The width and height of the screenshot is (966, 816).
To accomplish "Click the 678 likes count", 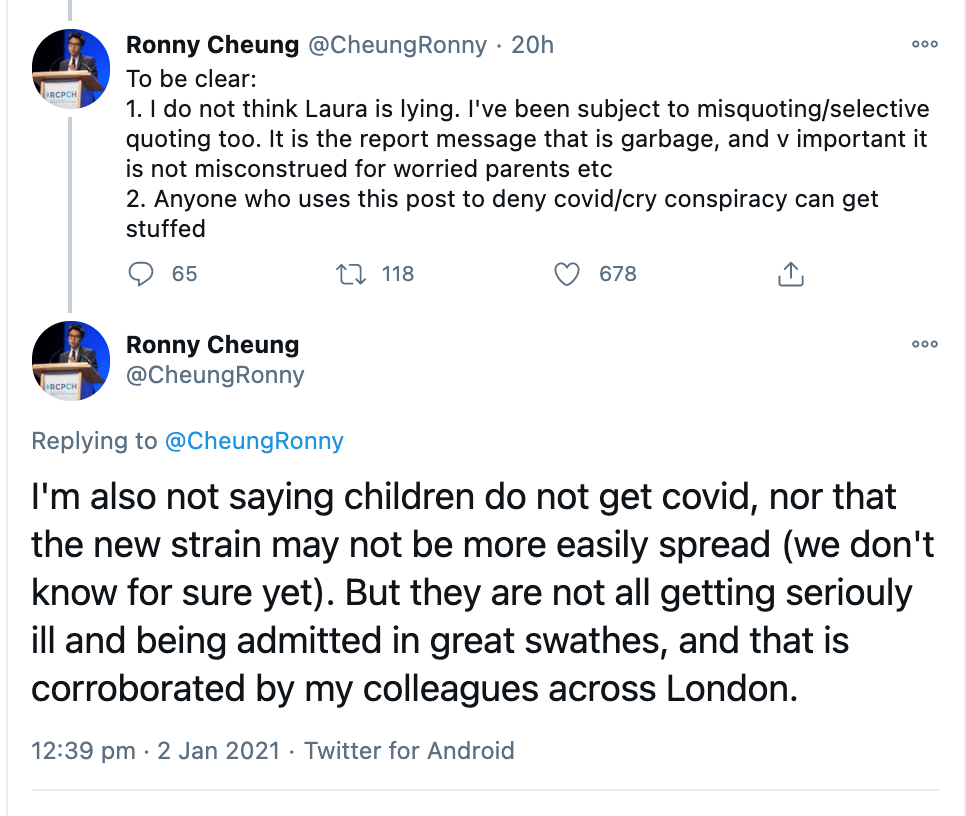I will (617, 274).
